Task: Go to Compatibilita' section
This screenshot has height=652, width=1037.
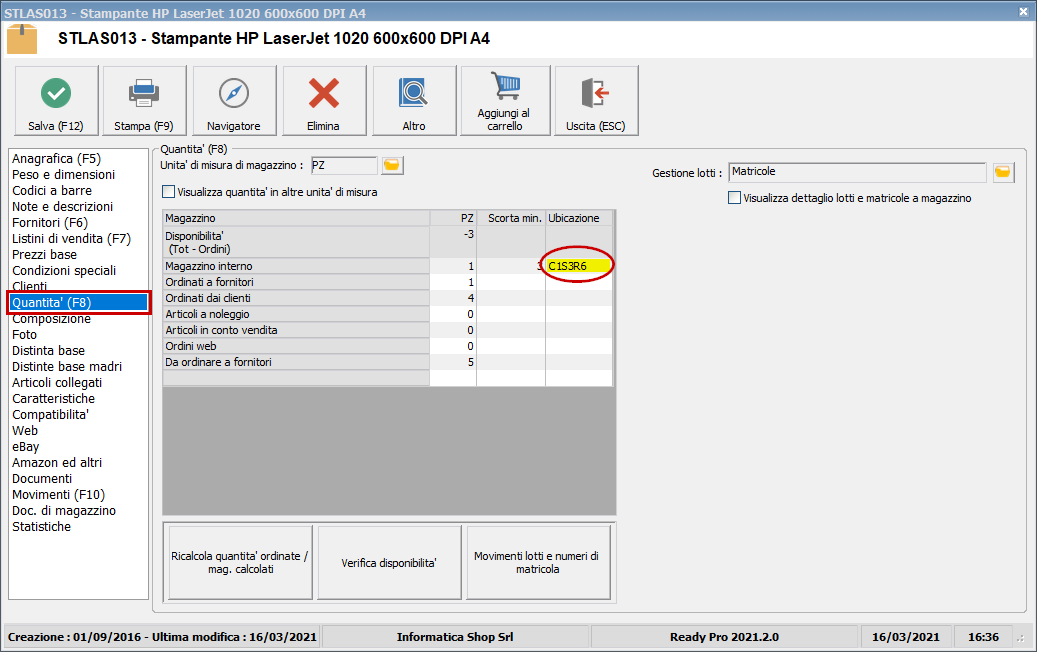Action: tap(50, 415)
